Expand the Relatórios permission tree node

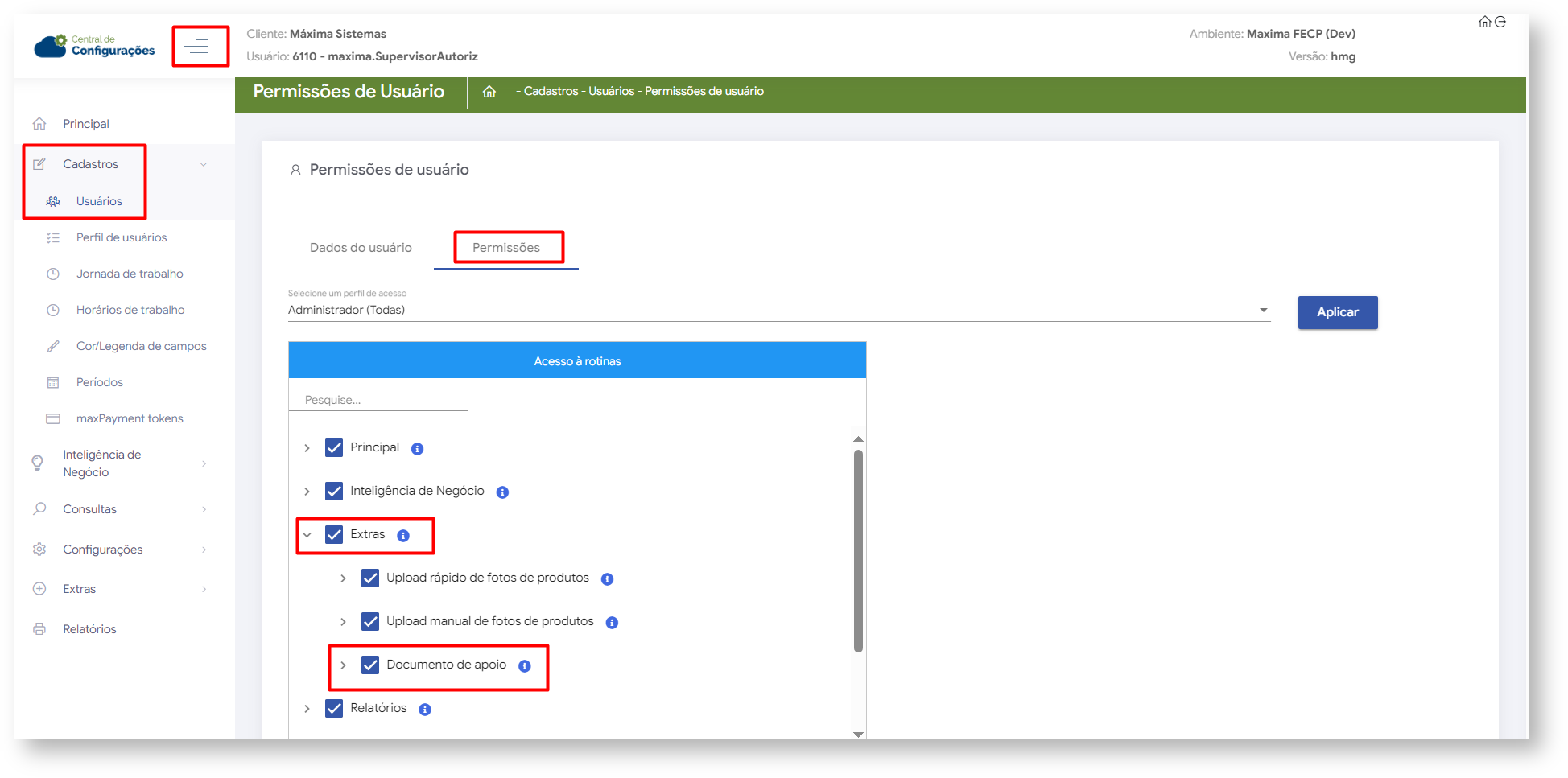point(307,709)
